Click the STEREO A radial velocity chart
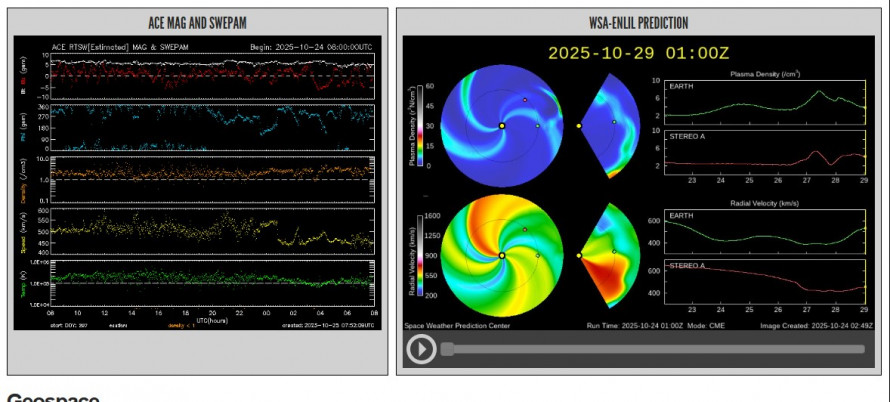Image resolution: width=890 pixels, height=402 pixels. [x=765, y=283]
